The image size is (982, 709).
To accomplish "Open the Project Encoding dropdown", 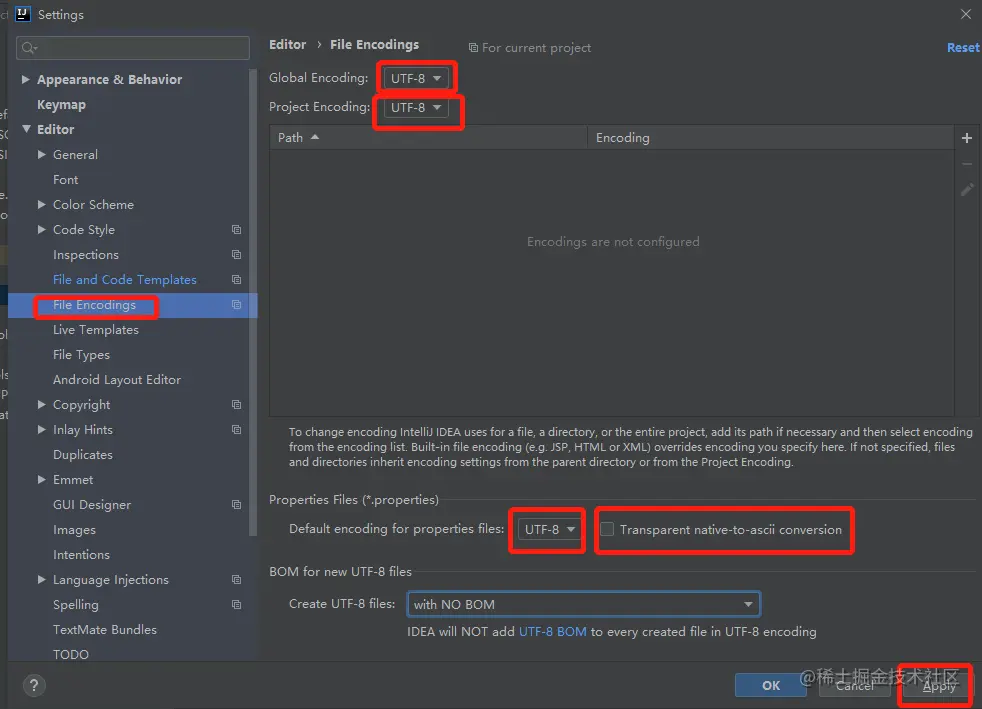I will click(x=416, y=107).
